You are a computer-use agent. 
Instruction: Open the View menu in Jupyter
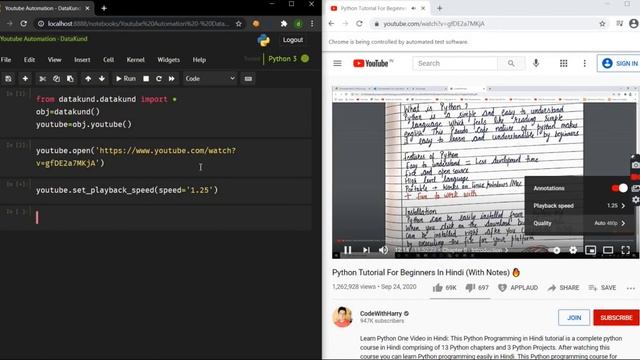pos(54,60)
